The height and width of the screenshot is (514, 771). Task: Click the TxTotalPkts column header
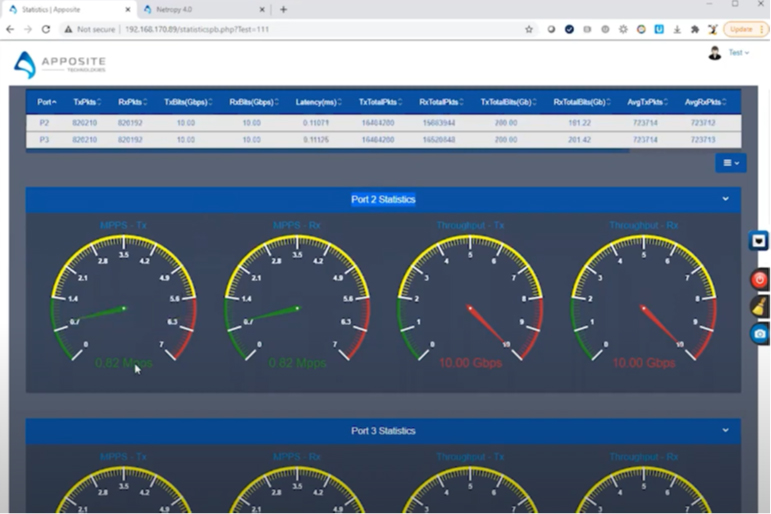380,102
